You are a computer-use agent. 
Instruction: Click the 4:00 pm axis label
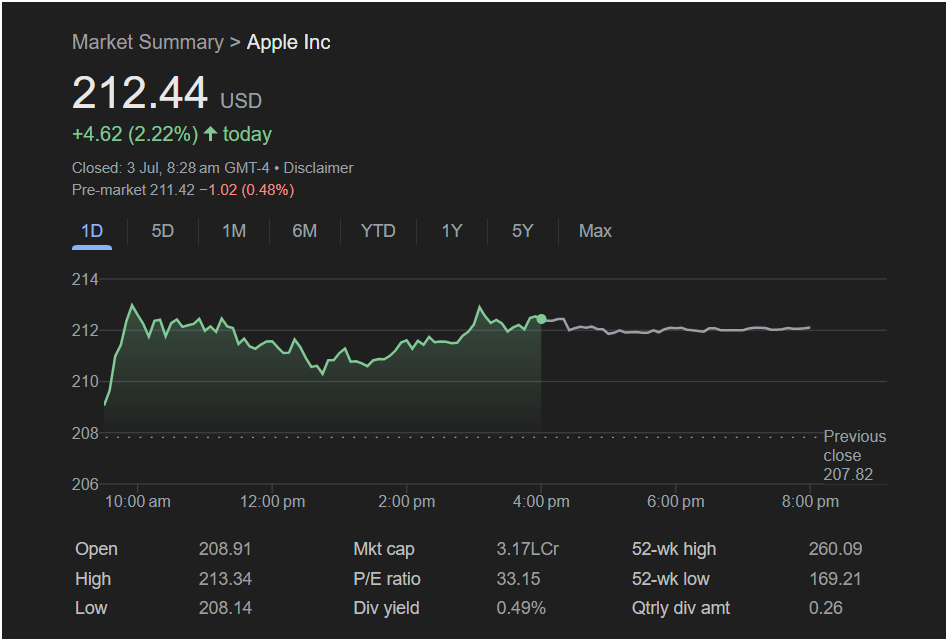coord(541,501)
